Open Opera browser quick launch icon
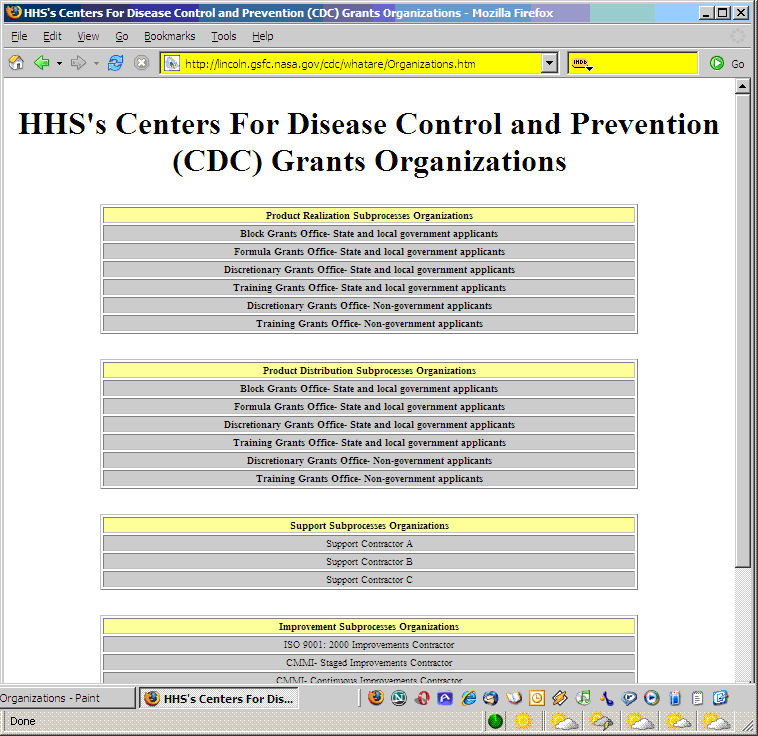 tap(422, 698)
